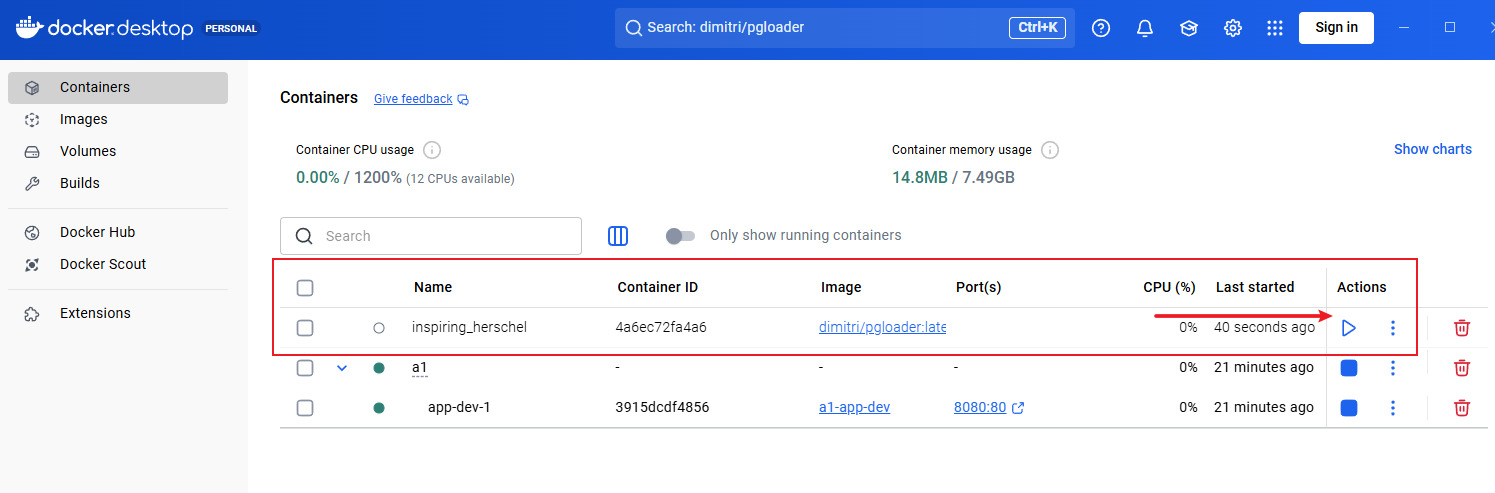Viewport: 1495px width, 493px height.
Task: Click the external link icon beside 8080:80
Action: [1018, 408]
